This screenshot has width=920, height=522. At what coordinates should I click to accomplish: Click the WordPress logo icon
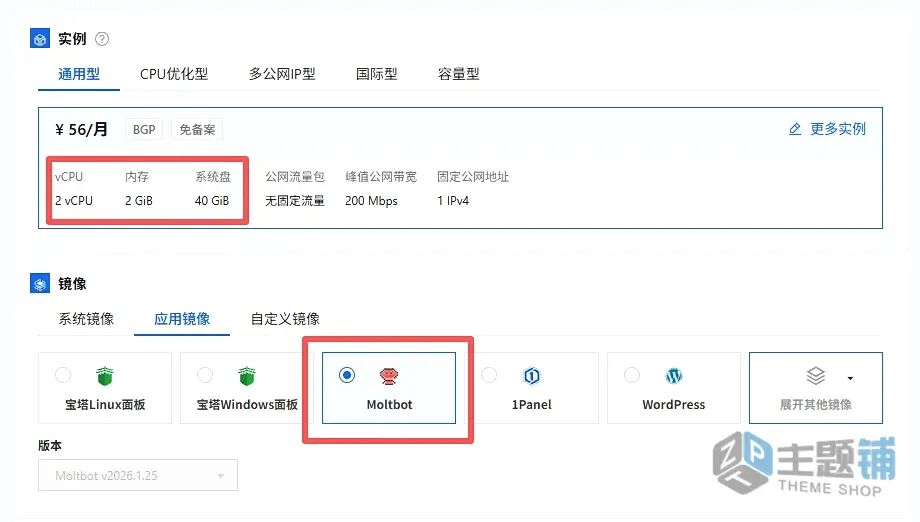coord(674,375)
